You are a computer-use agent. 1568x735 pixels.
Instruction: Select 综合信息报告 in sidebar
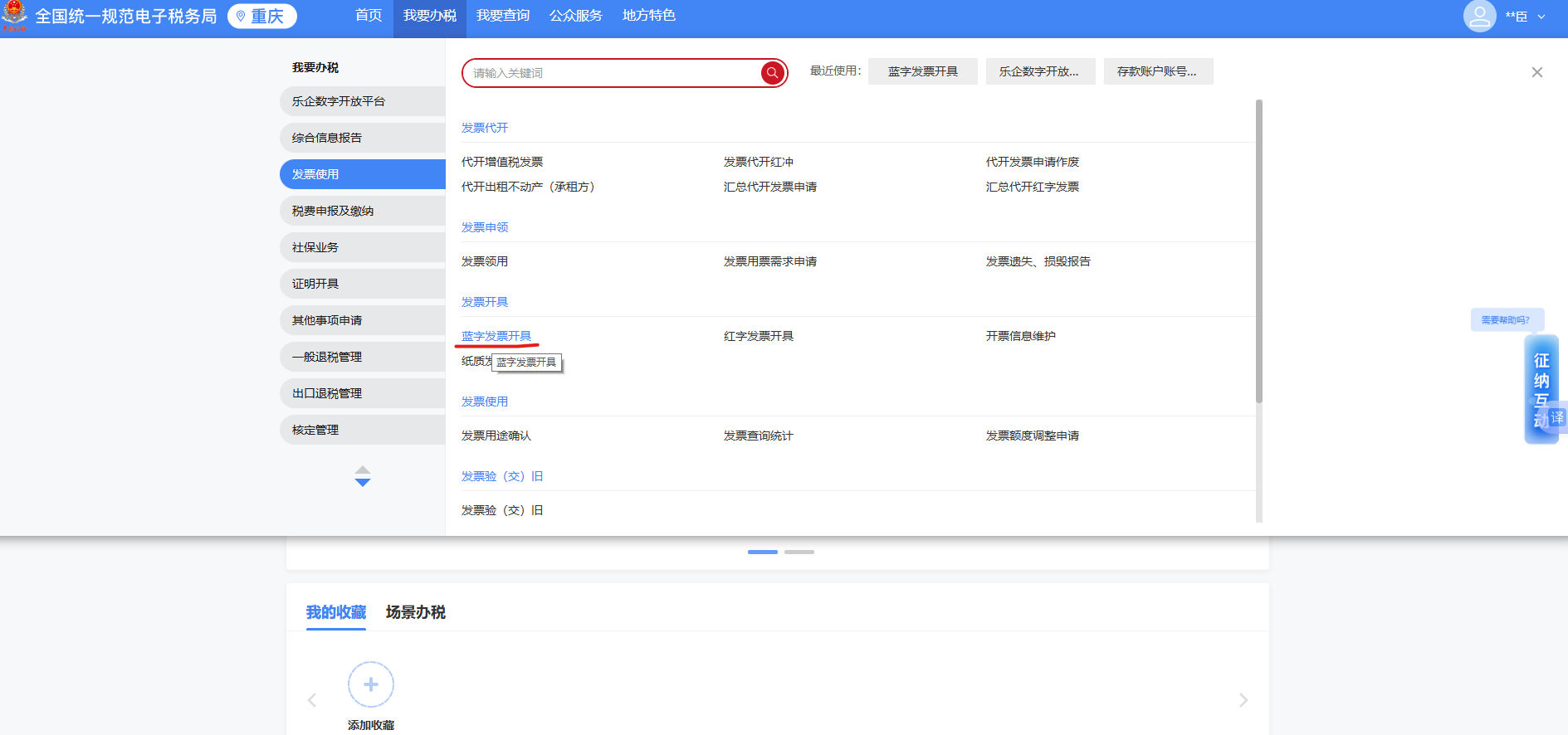click(363, 138)
